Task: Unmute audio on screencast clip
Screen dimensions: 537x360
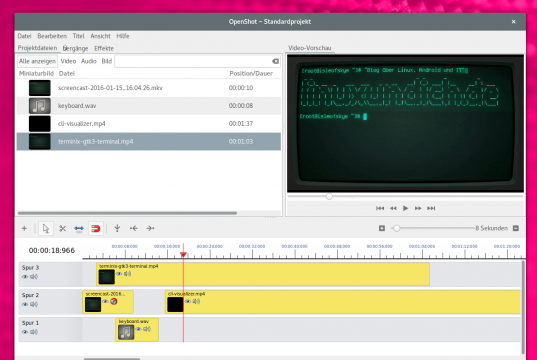Action: pos(114,301)
